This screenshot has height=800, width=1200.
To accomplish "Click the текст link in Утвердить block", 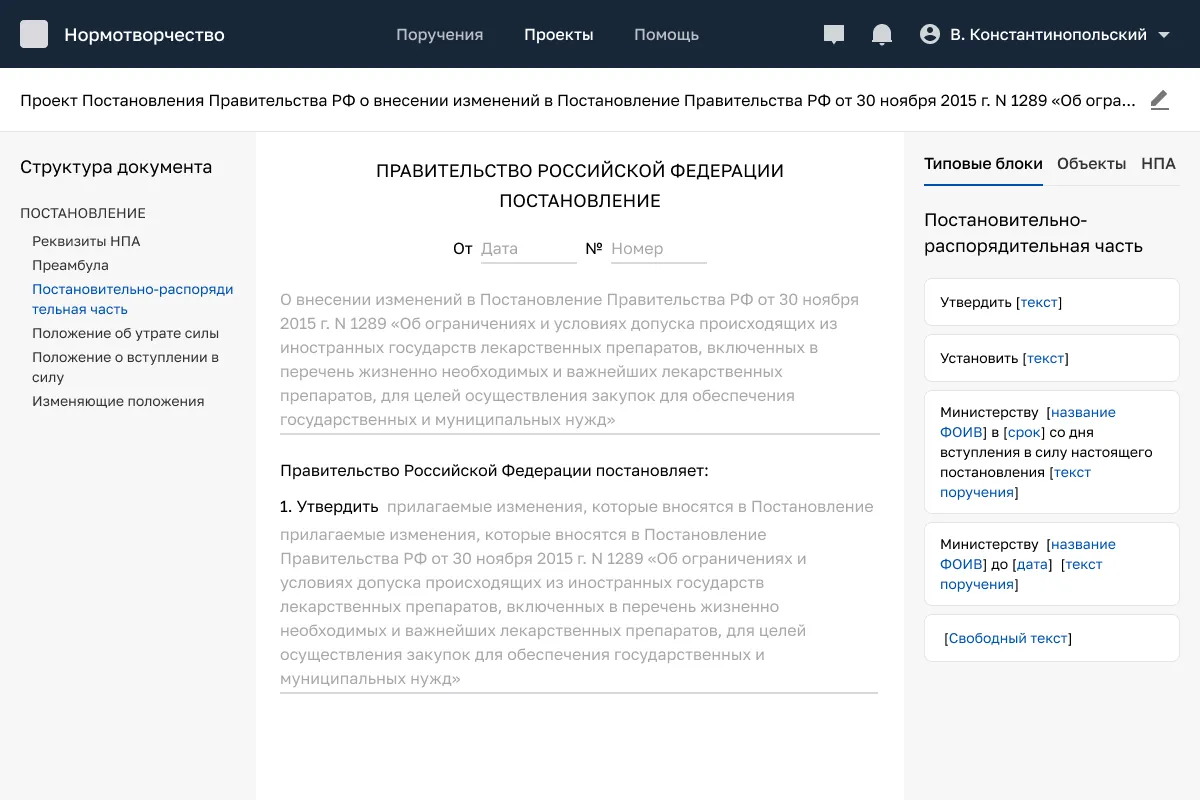I will coord(1039,302).
